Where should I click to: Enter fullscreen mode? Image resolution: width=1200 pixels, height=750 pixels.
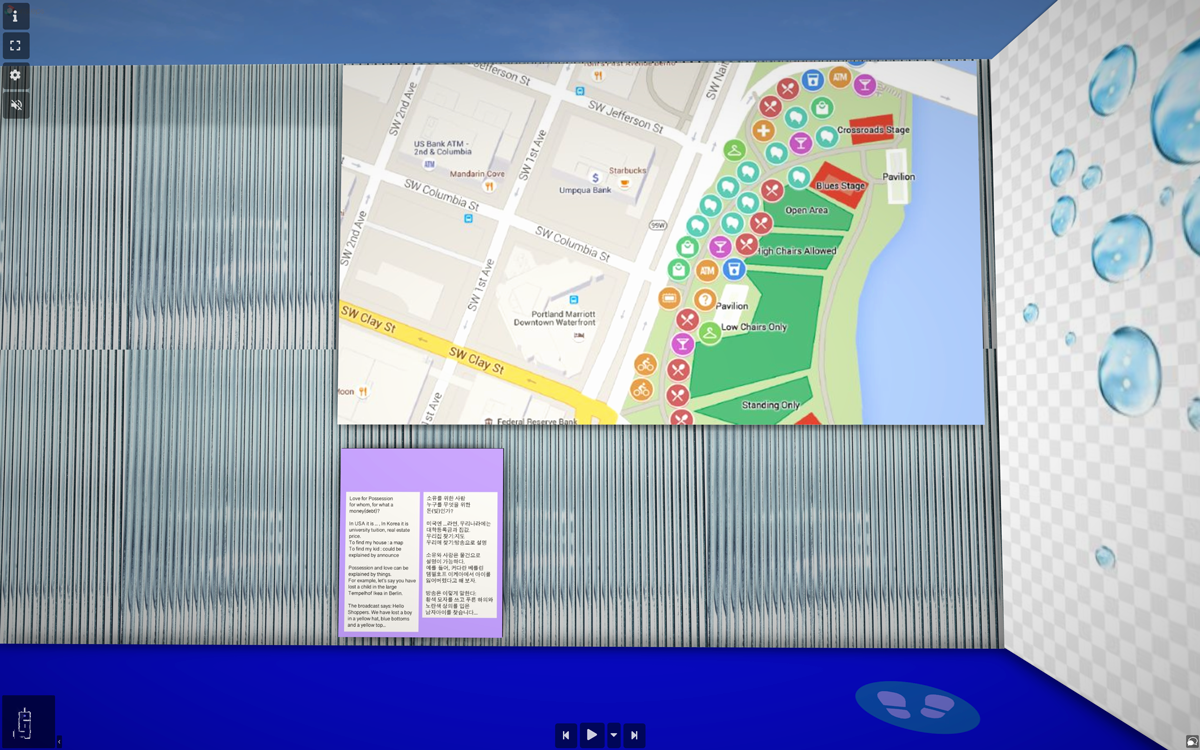(16, 45)
